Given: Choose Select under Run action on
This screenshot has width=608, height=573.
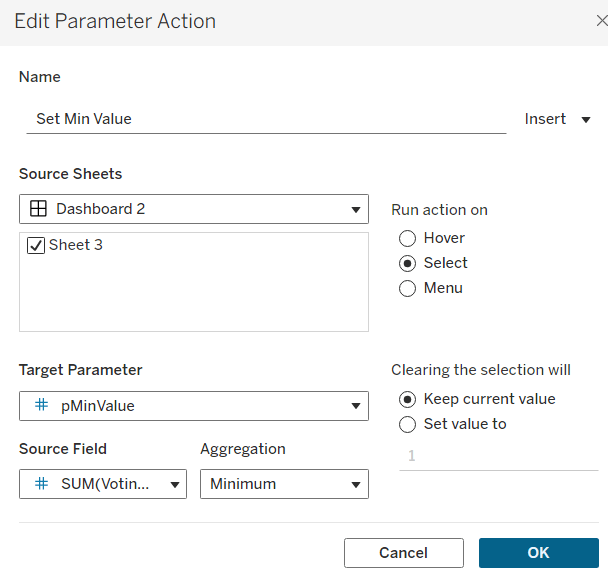Looking at the screenshot, I should click(x=407, y=263).
